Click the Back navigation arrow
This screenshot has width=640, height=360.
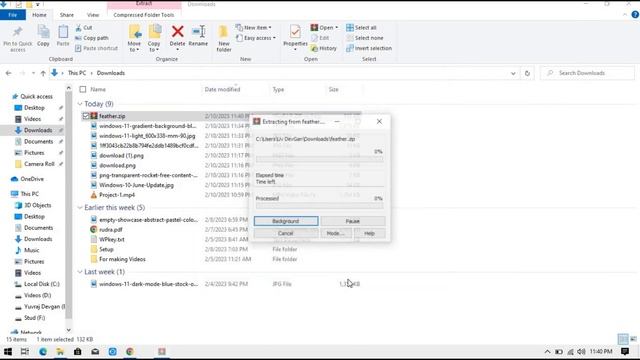pyautogui.click(x=9, y=73)
